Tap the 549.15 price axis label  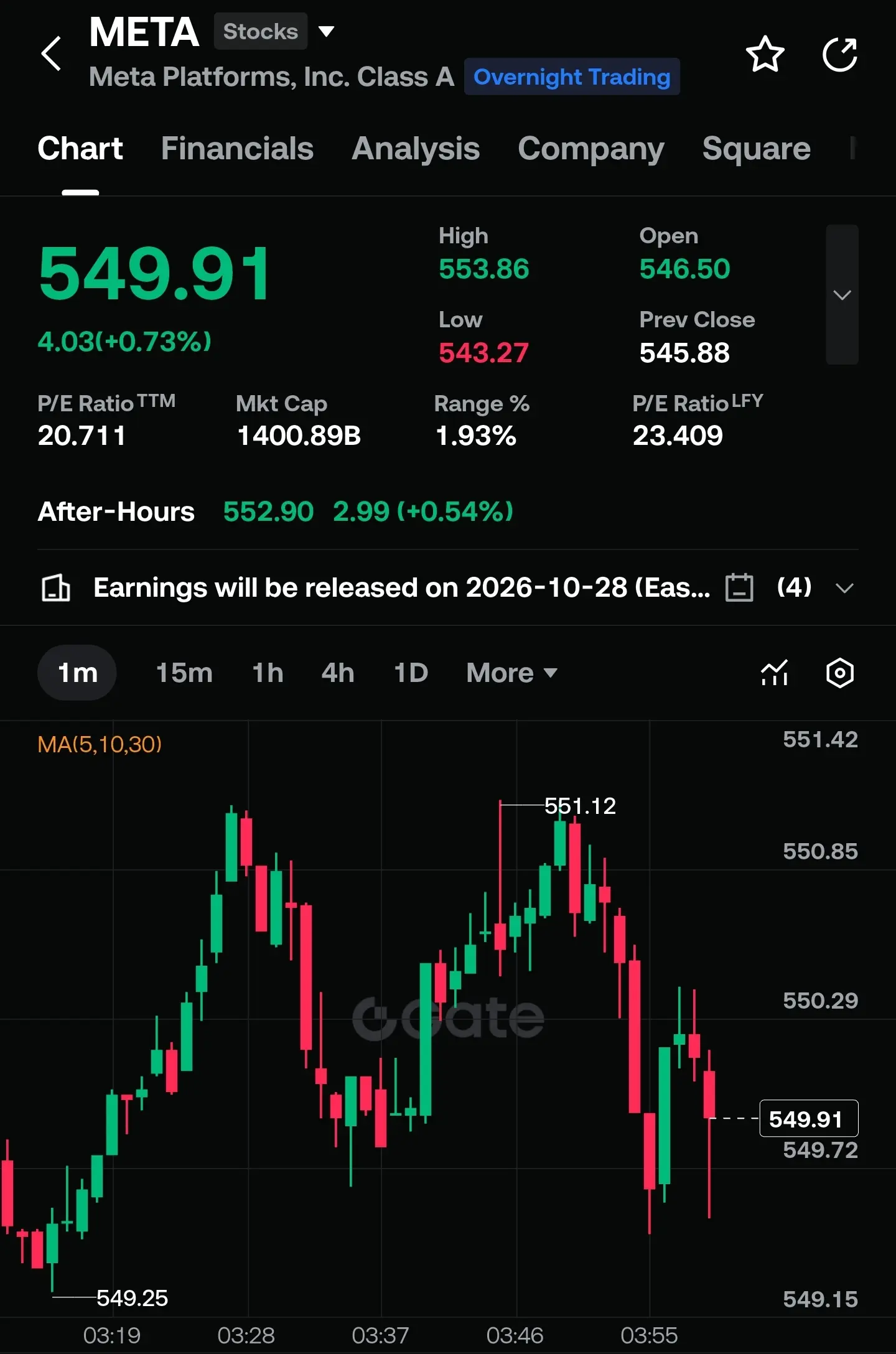(820, 1299)
